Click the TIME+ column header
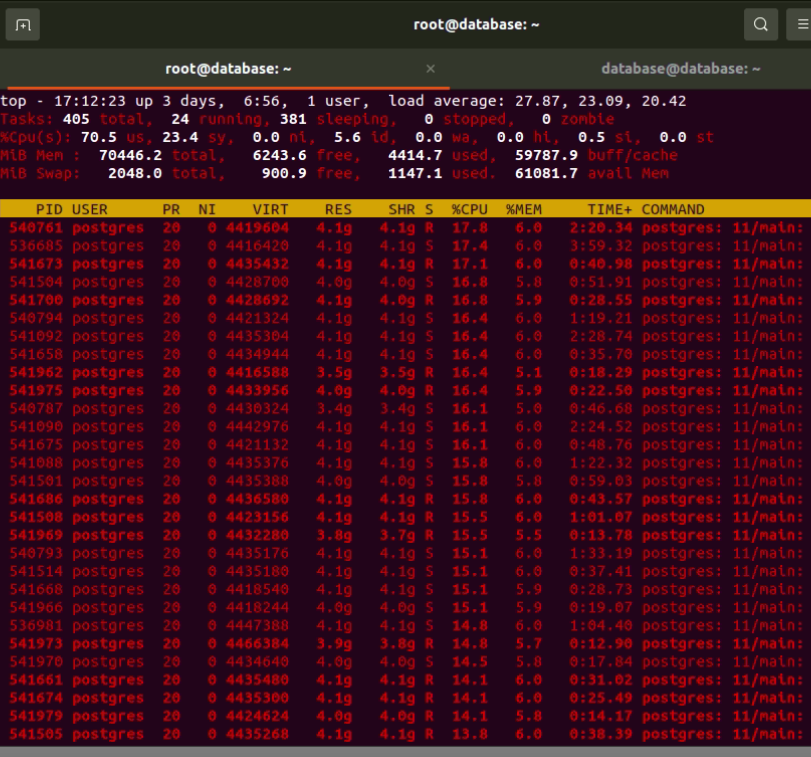 (x=609, y=210)
